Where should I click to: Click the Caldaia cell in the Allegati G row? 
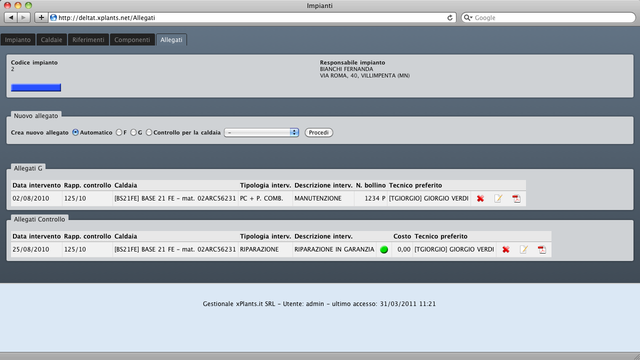pos(176,198)
